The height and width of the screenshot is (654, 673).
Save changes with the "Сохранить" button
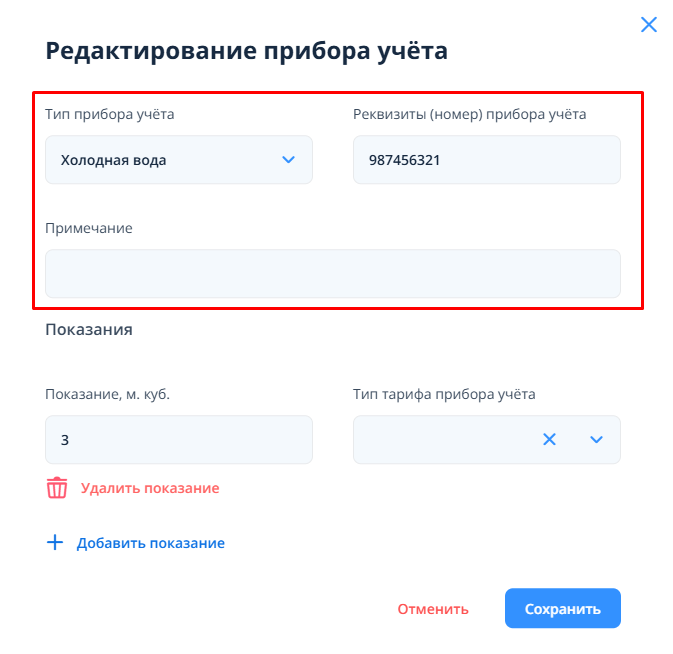coord(563,609)
